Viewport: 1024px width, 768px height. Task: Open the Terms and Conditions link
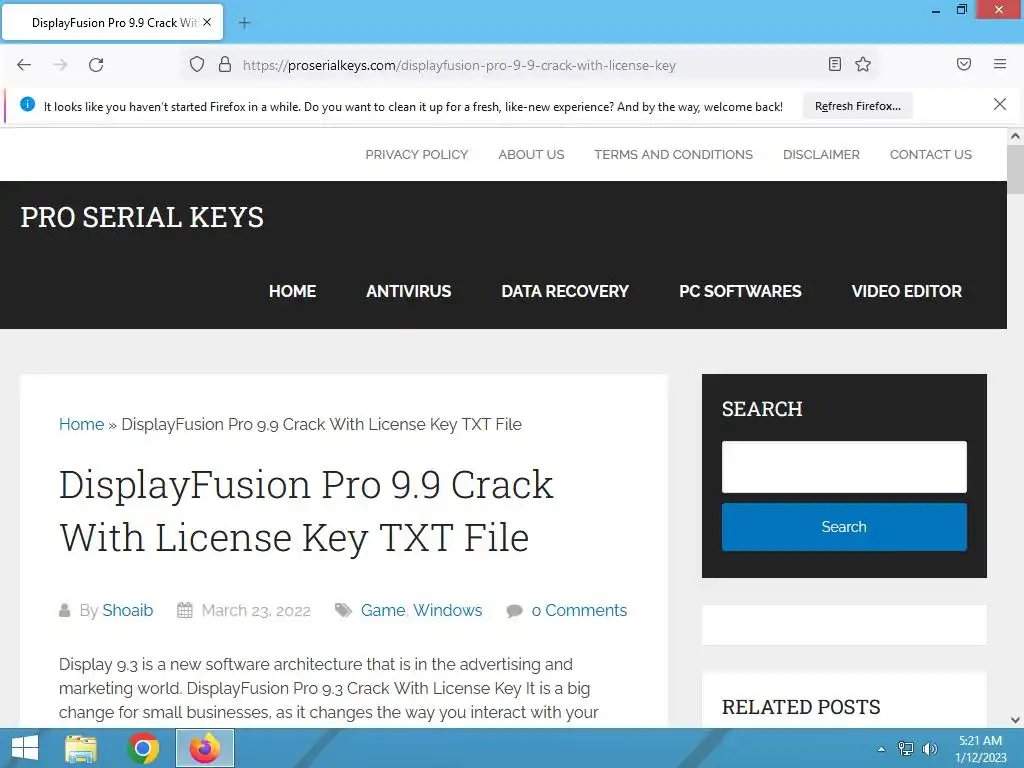coord(673,155)
